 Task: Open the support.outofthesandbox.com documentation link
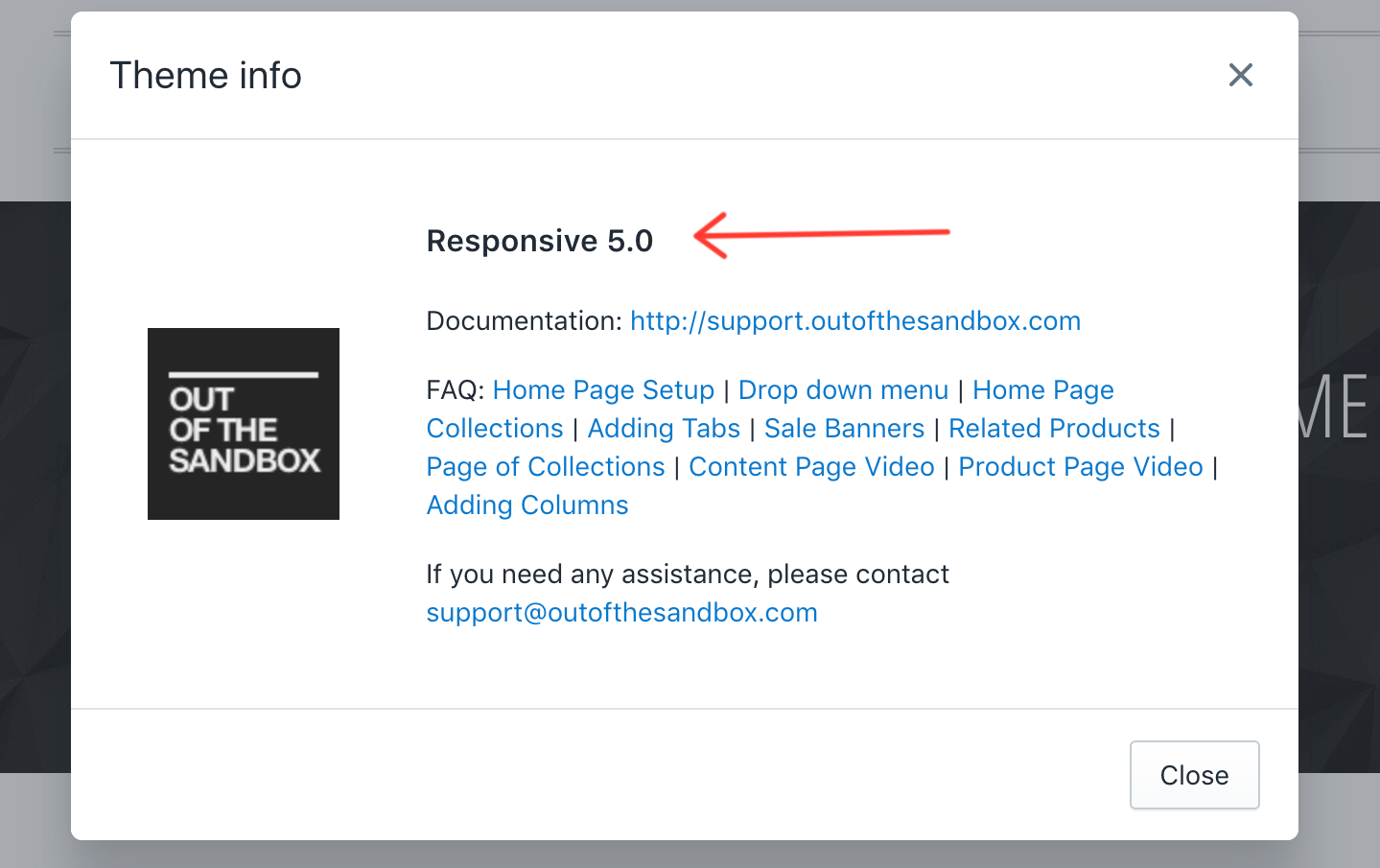pyautogui.click(x=854, y=321)
